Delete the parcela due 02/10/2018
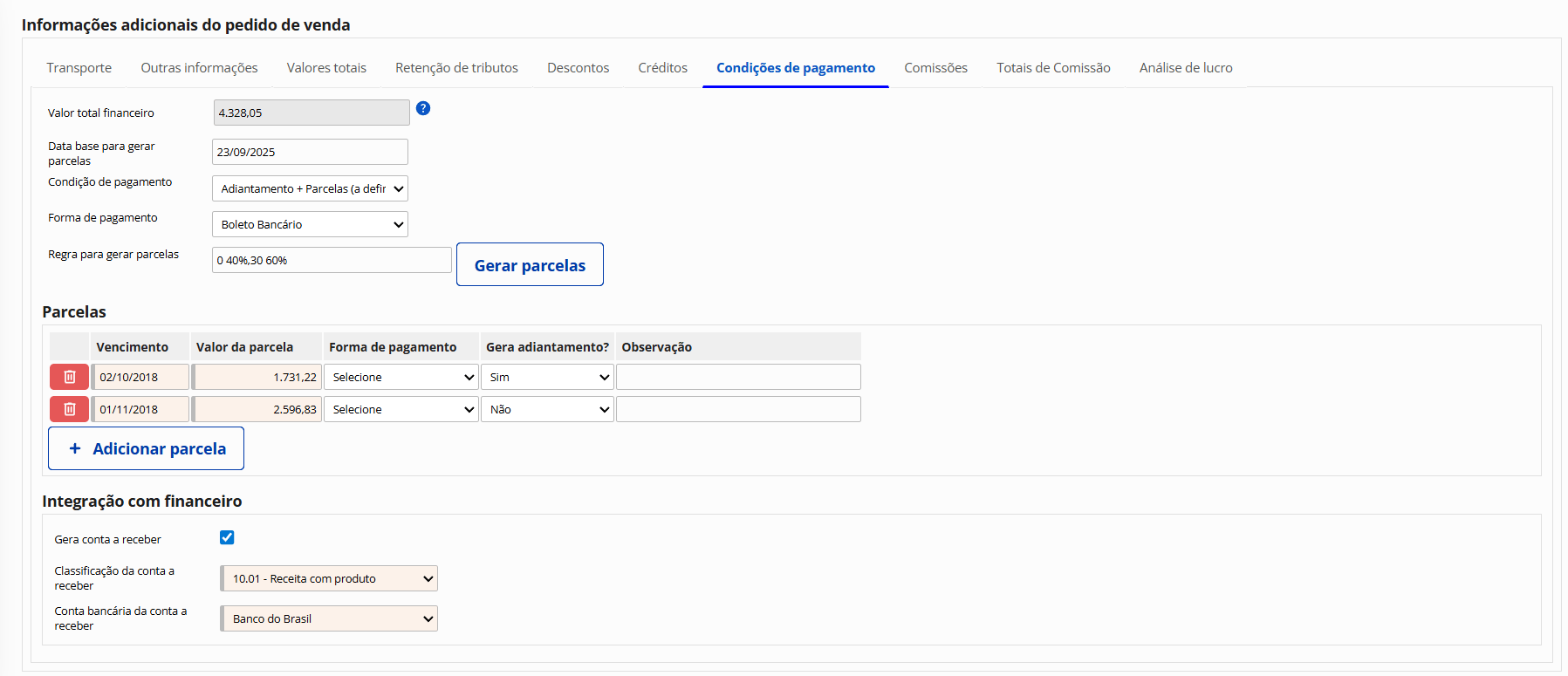1568x676 pixels. tap(70, 377)
